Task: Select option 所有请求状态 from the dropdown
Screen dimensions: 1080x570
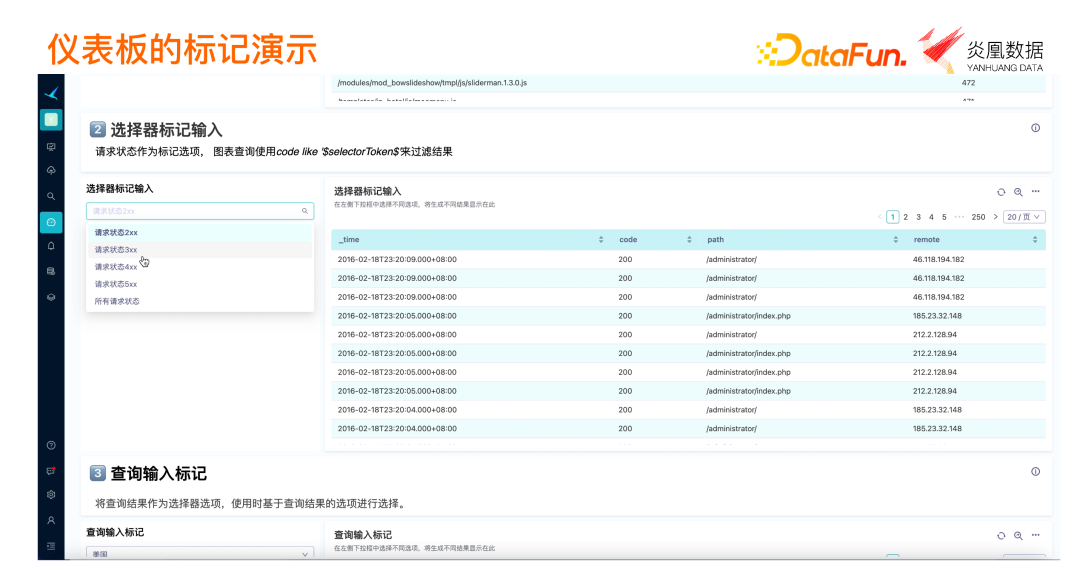Action: [x=200, y=302]
